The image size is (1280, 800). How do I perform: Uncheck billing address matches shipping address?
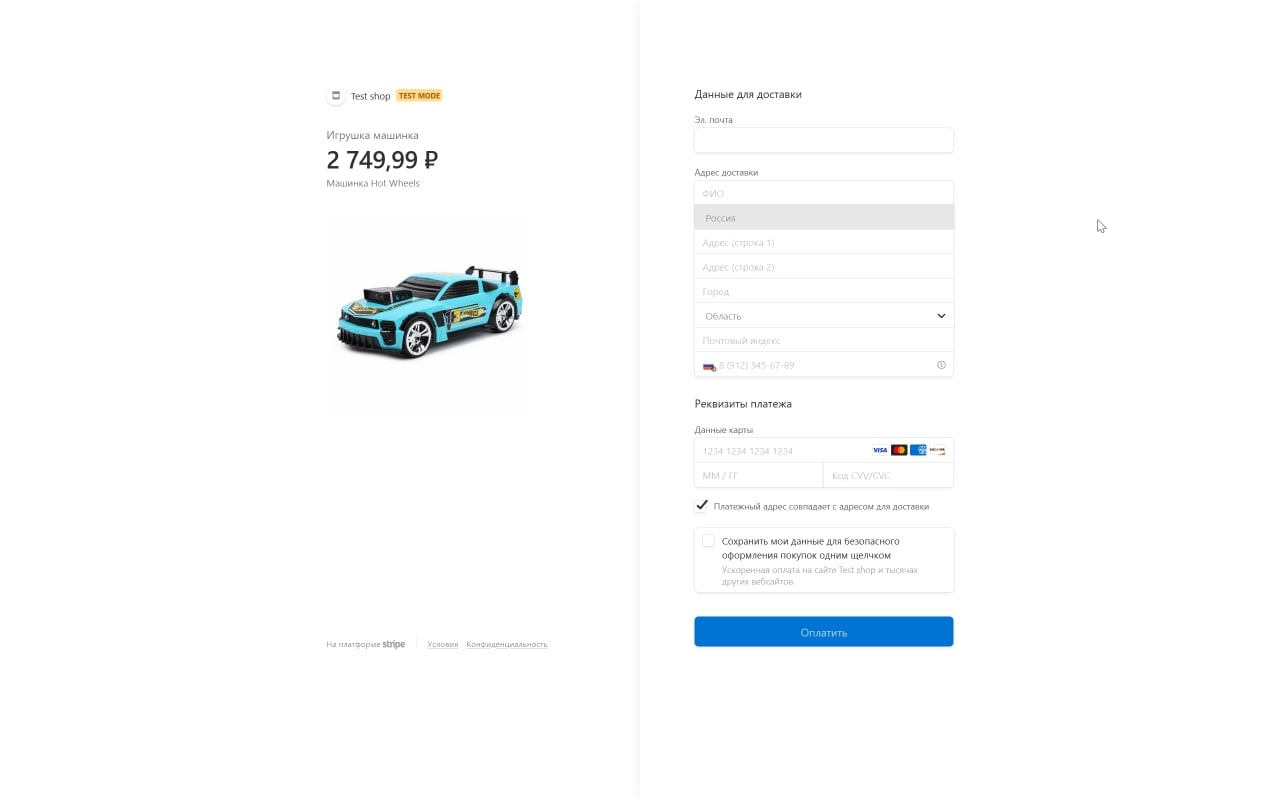(x=701, y=505)
